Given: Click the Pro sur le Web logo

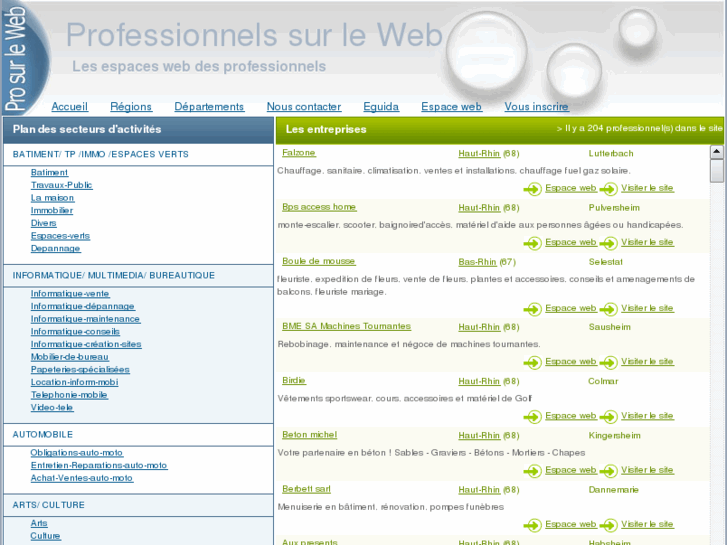Looking at the screenshot, I should coord(24,58).
